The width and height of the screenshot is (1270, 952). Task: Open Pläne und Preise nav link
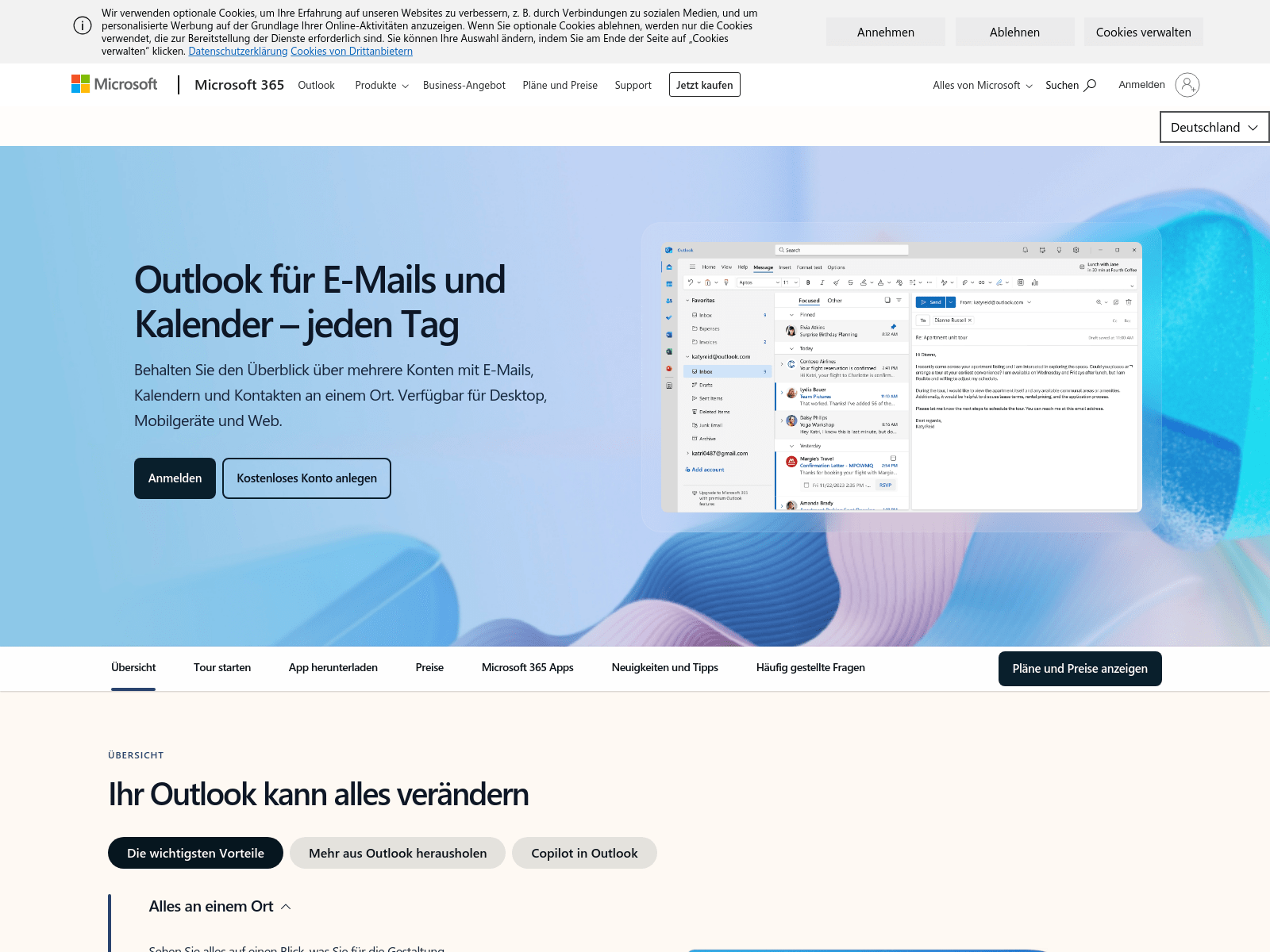pyautogui.click(x=560, y=85)
